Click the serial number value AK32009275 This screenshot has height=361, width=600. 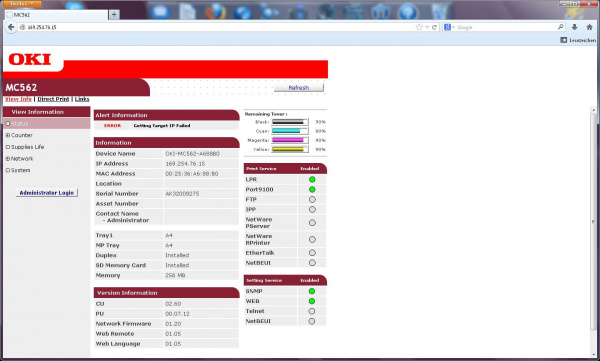coord(182,194)
